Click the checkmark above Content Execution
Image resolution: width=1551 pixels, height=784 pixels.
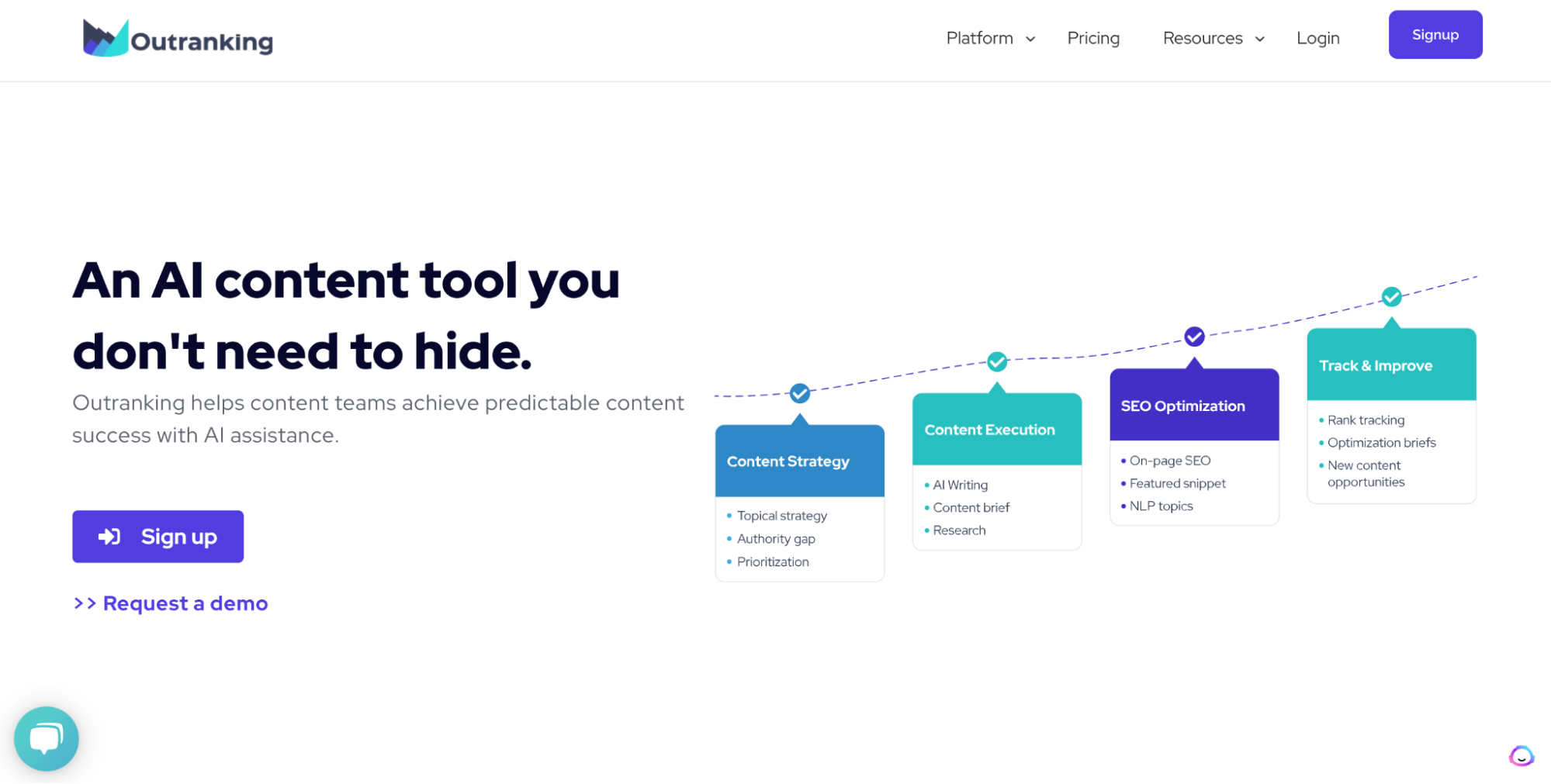pyautogui.click(x=997, y=361)
